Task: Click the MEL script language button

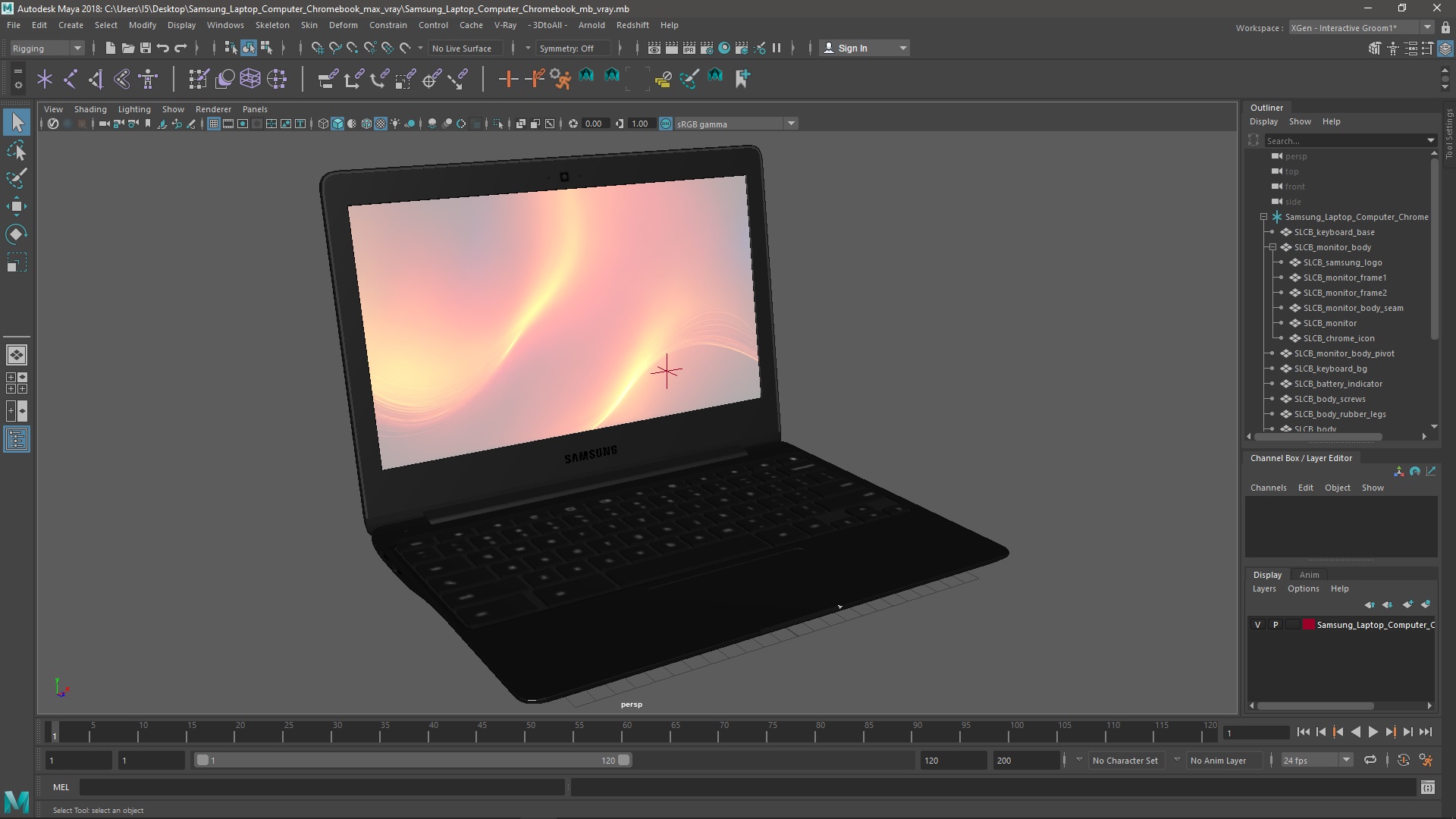Action: pyautogui.click(x=61, y=787)
